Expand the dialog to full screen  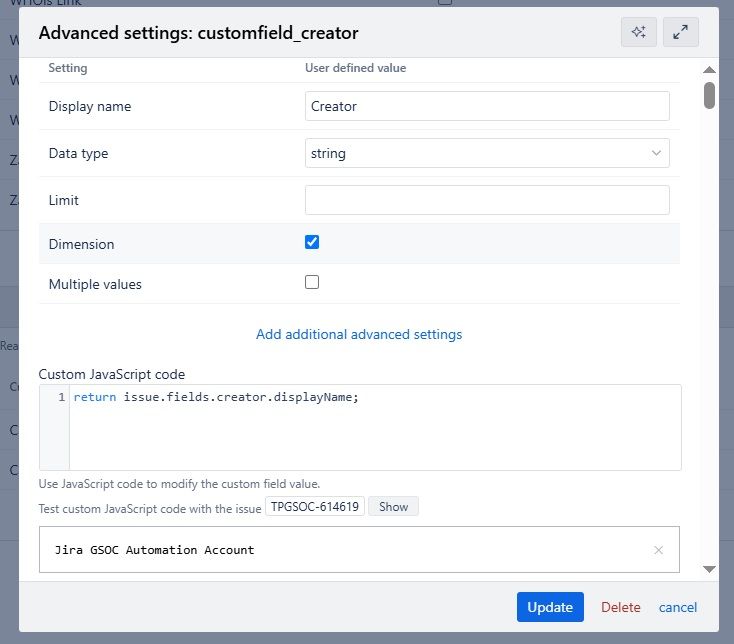coord(680,33)
